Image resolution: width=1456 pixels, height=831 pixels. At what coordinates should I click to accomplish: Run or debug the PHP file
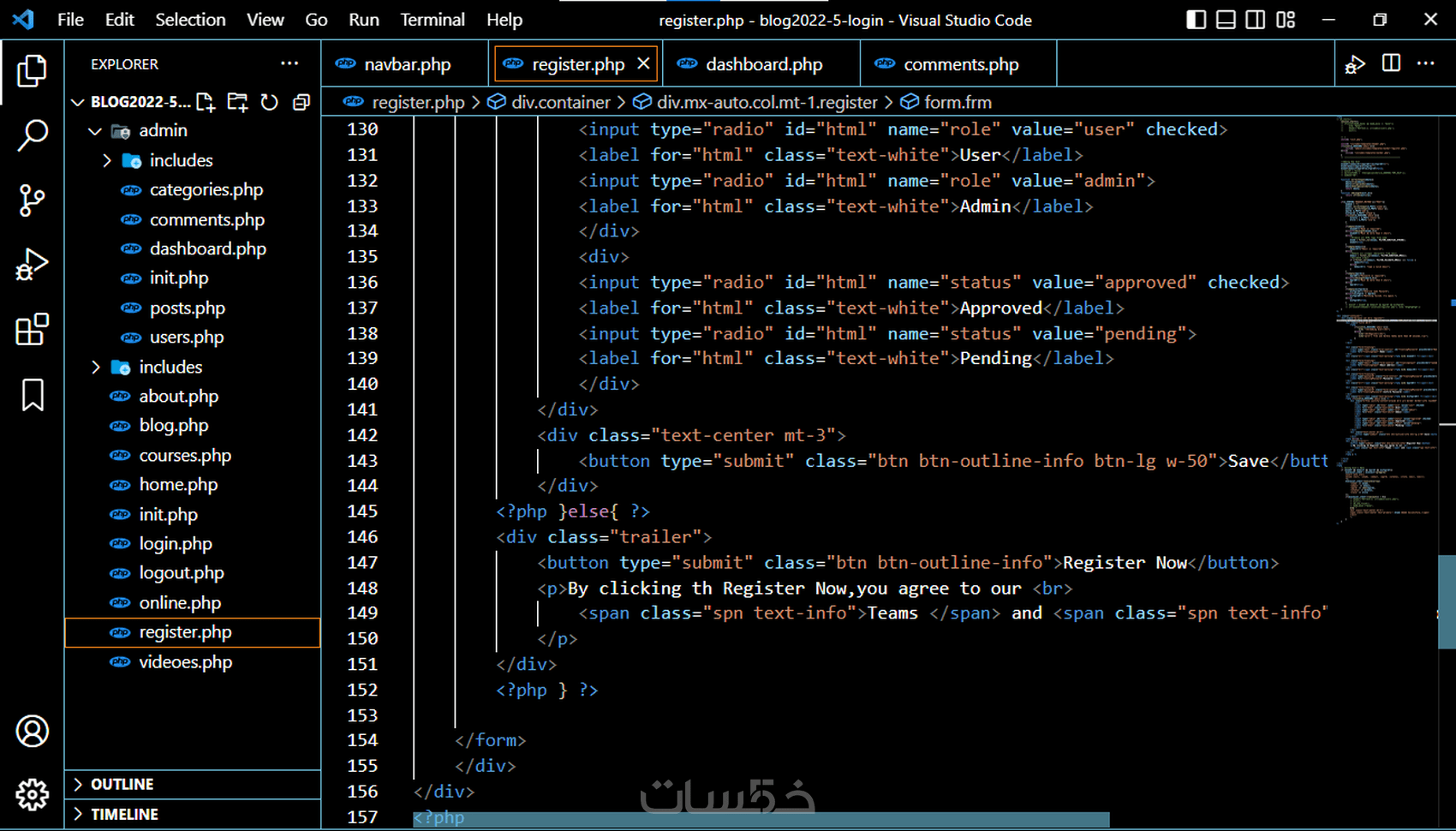click(1355, 64)
